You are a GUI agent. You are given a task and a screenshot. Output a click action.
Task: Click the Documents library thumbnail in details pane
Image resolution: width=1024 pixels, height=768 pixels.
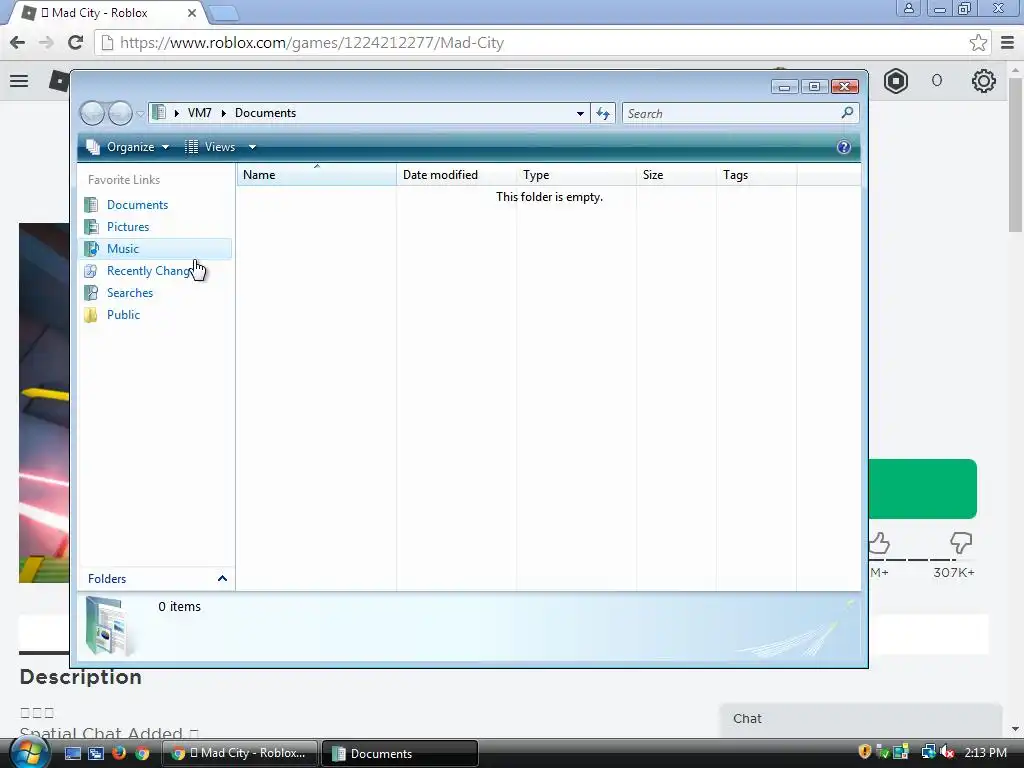(108, 625)
